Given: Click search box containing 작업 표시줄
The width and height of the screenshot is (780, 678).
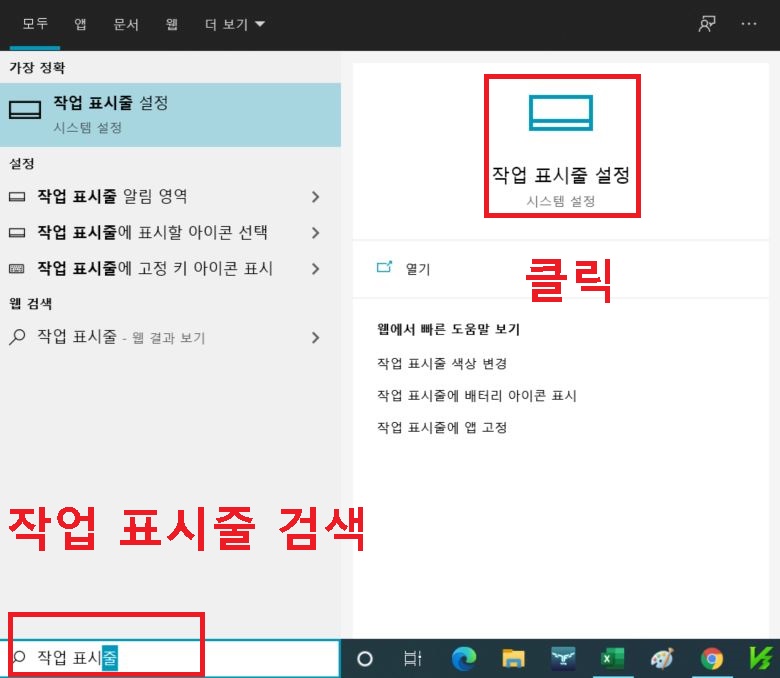Looking at the screenshot, I should tap(169, 658).
